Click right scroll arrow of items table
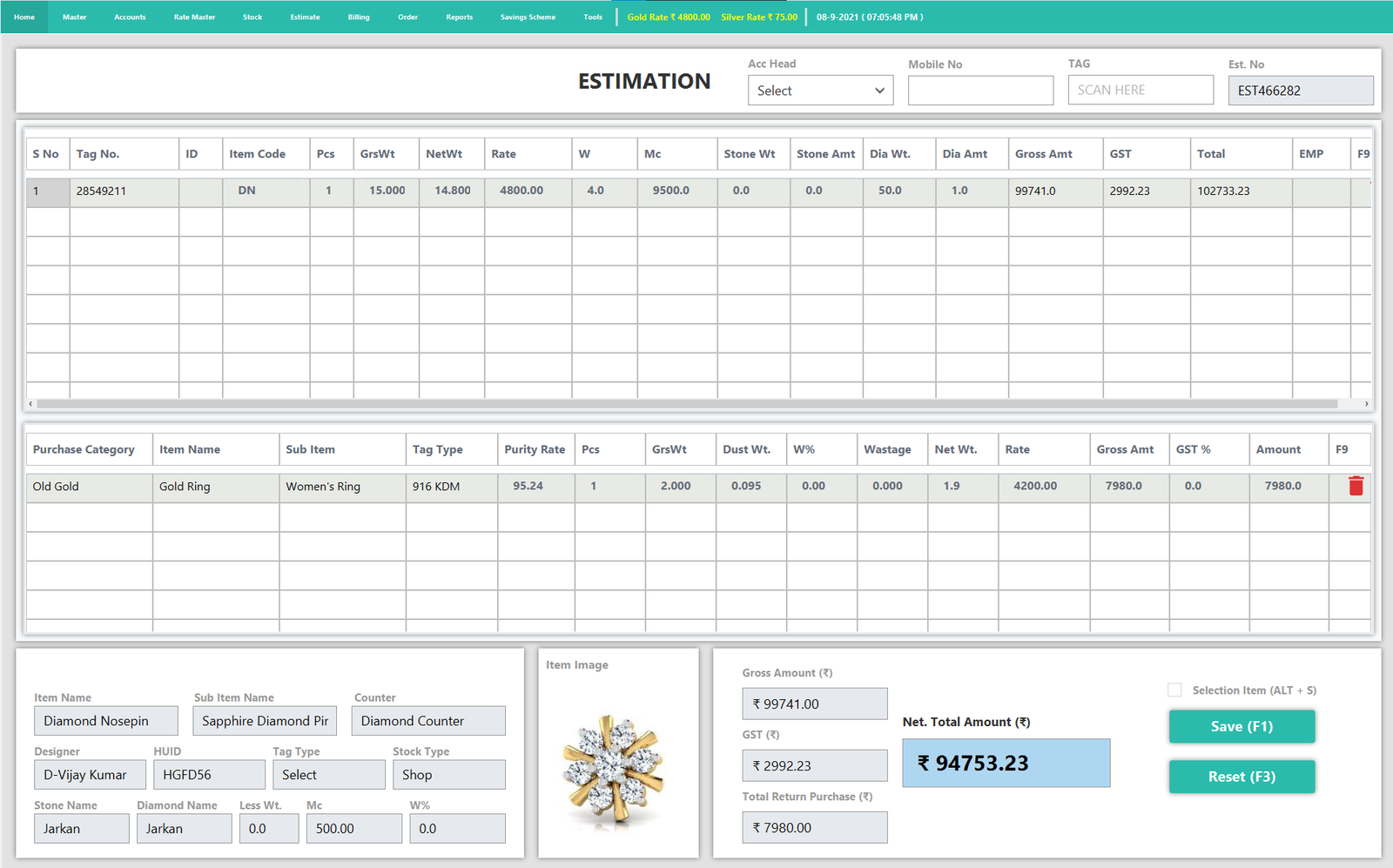The width and height of the screenshot is (1393, 868). tap(1366, 404)
